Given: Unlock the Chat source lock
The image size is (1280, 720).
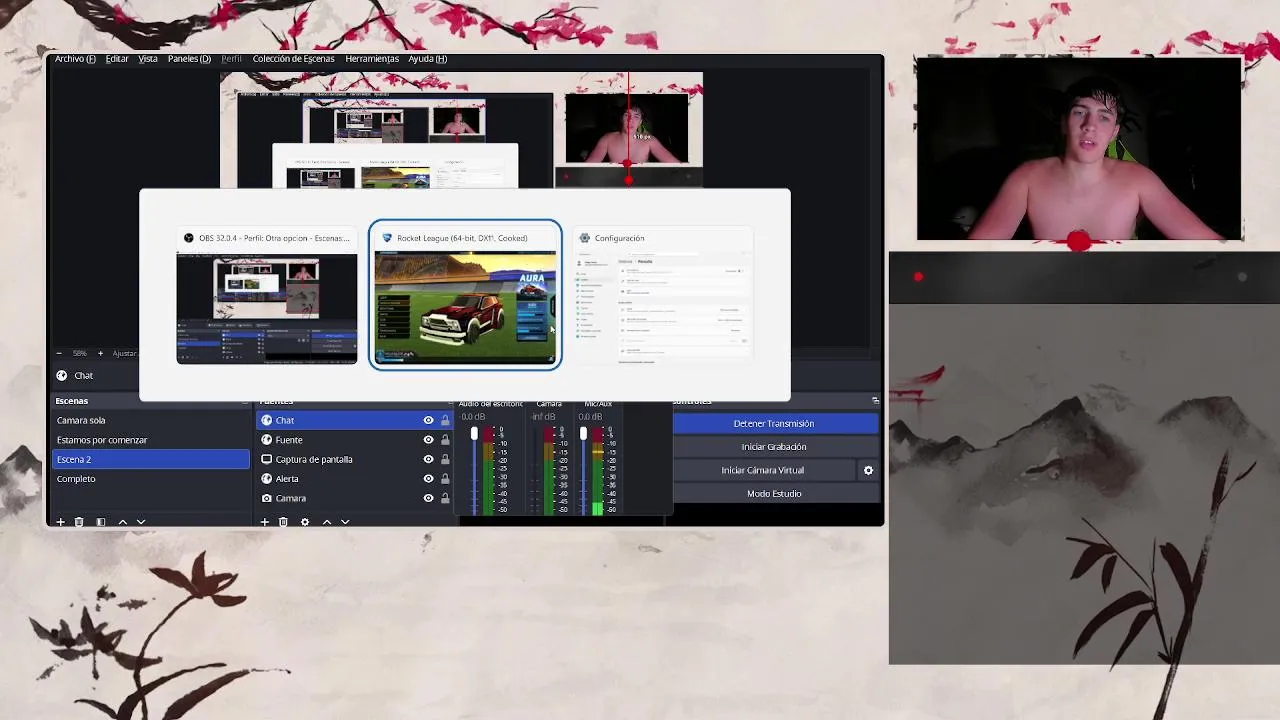Looking at the screenshot, I should [445, 420].
